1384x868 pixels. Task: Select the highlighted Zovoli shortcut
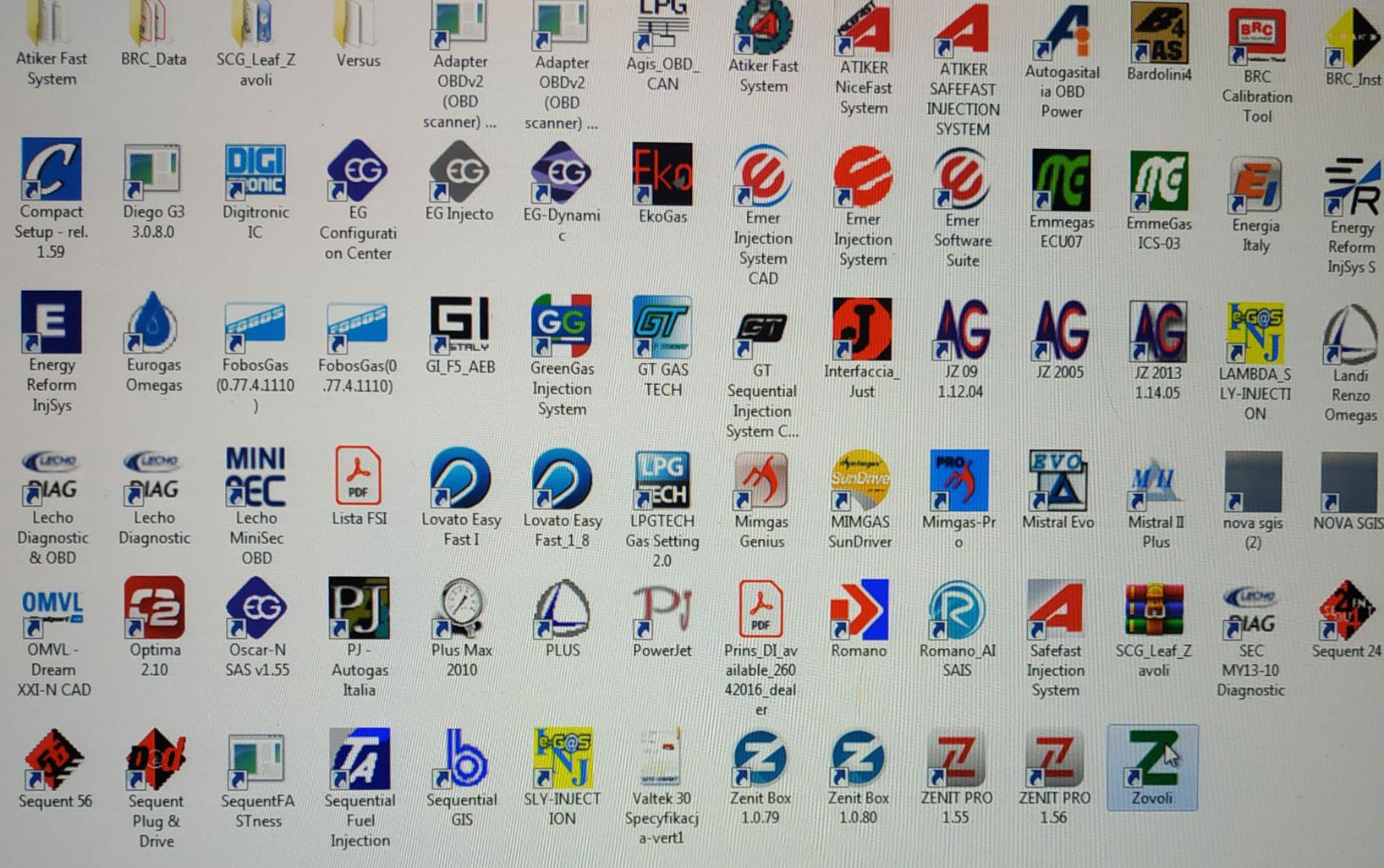tap(1152, 767)
